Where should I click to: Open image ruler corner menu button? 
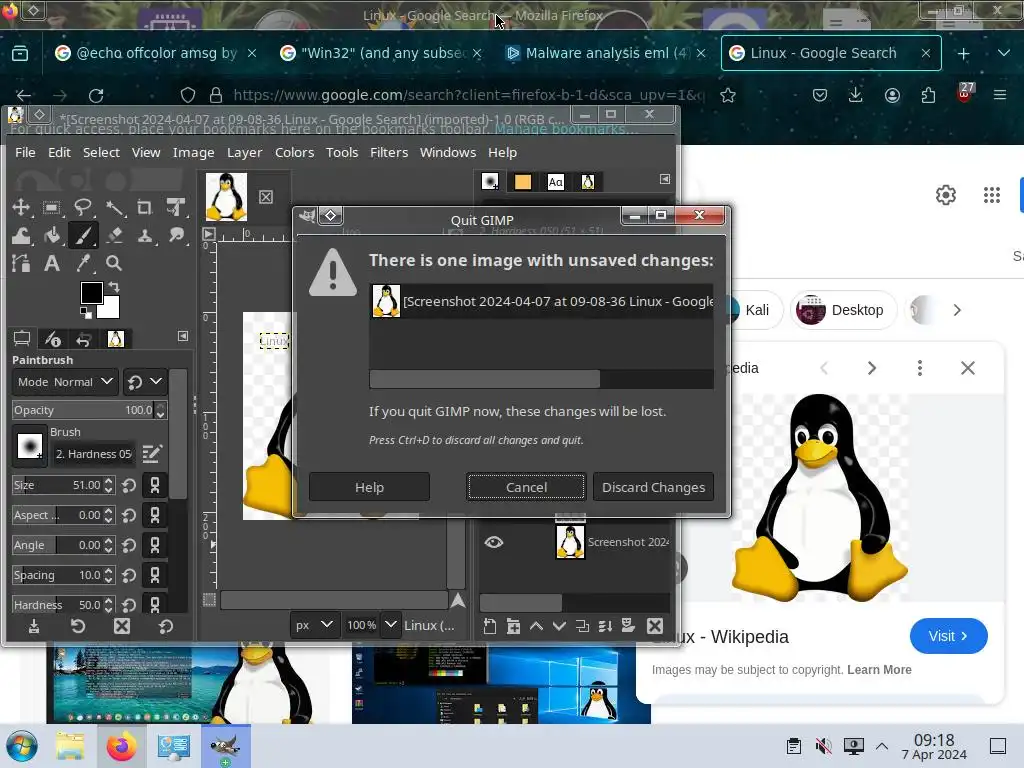pos(209,234)
